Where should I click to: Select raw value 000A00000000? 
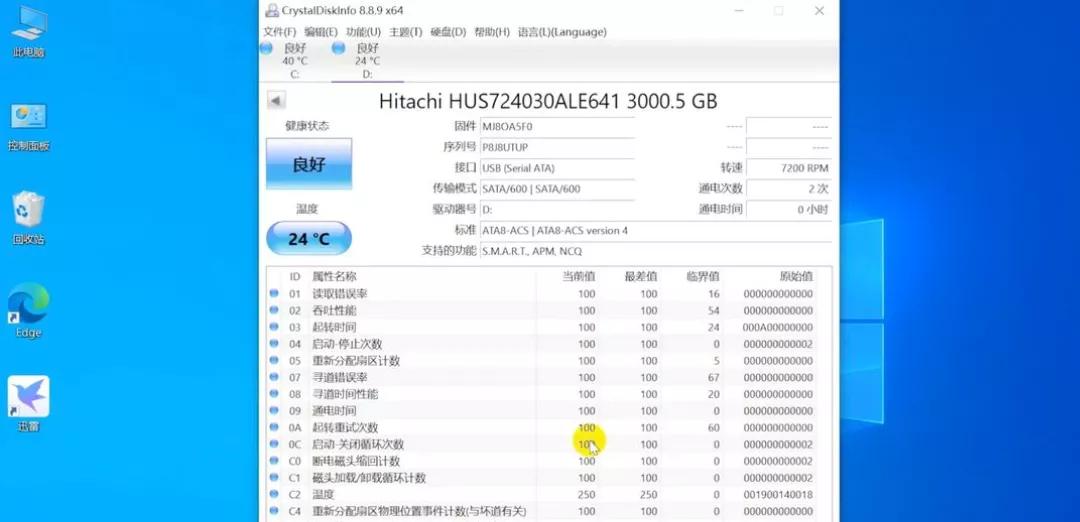point(778,327)
